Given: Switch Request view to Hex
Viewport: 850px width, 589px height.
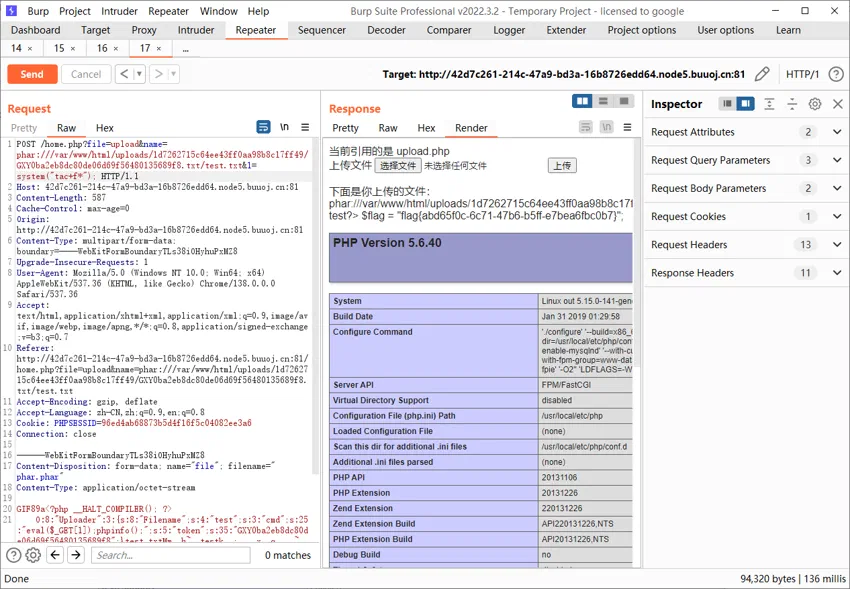Looking at the screenshot, I should [x=105, y=128].
